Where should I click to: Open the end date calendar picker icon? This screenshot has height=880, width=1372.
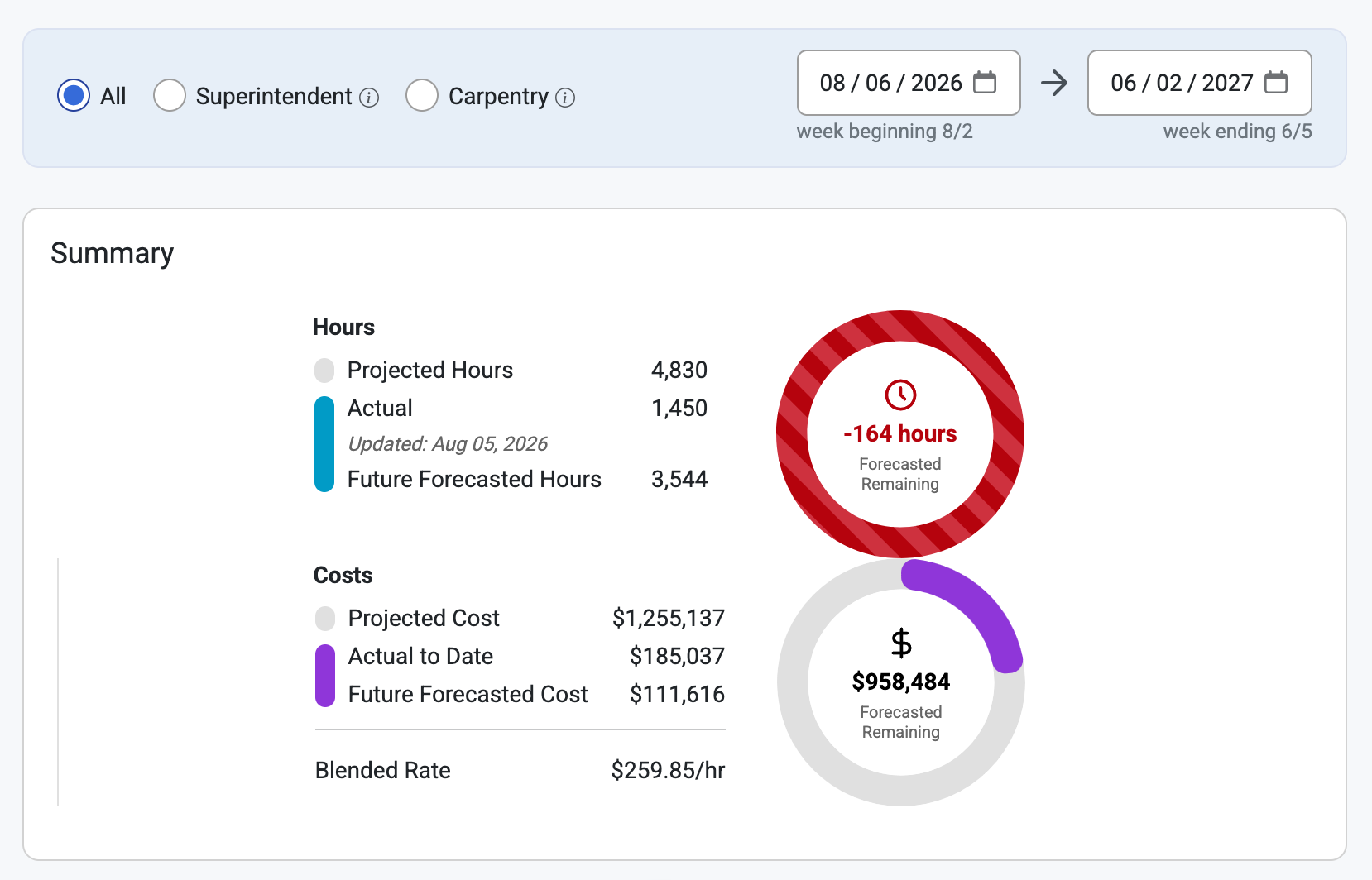tap(1276, 83)
